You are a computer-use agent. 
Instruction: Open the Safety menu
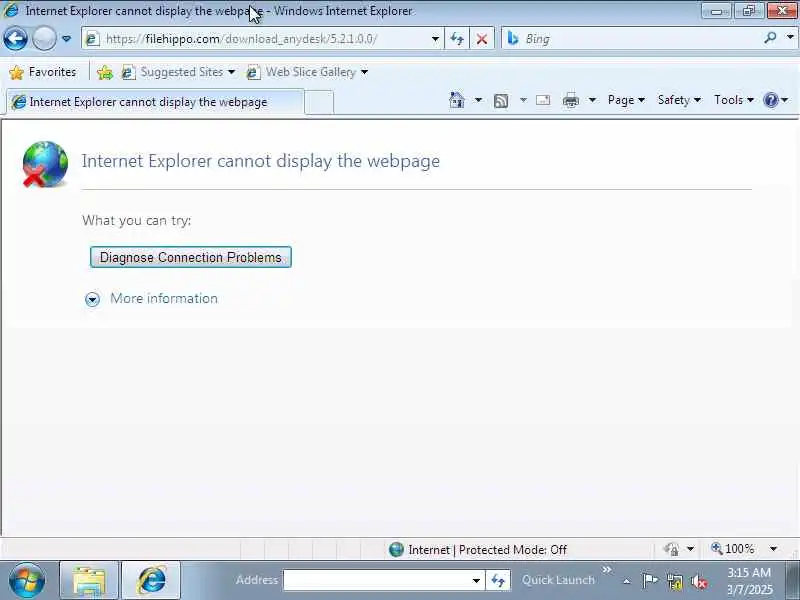pos(679,100)
